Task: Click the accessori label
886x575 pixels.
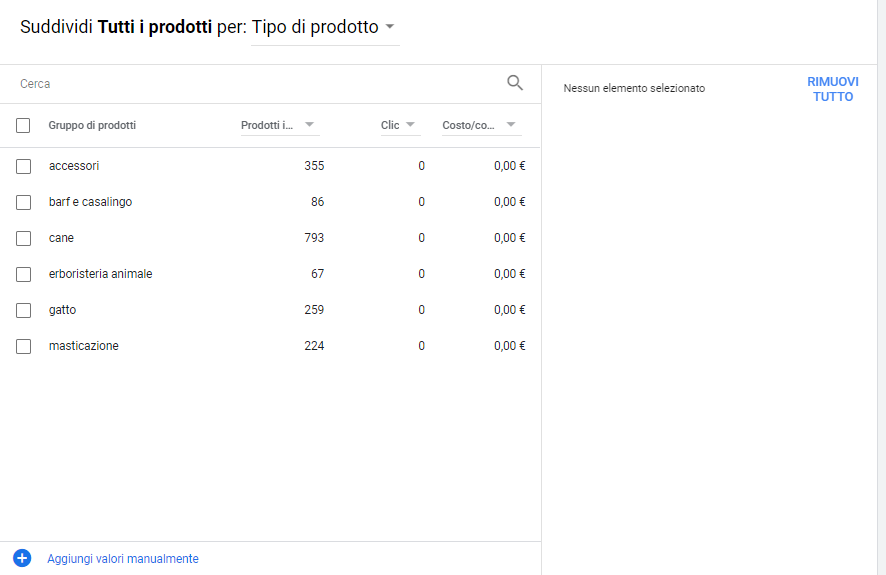Action: [x=74, y=166]
